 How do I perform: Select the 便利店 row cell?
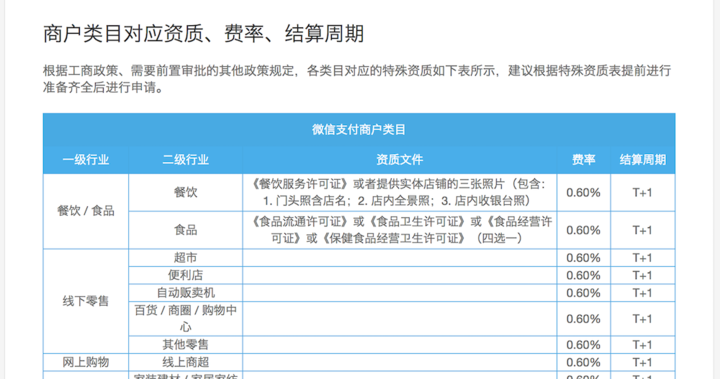point(186,275)
